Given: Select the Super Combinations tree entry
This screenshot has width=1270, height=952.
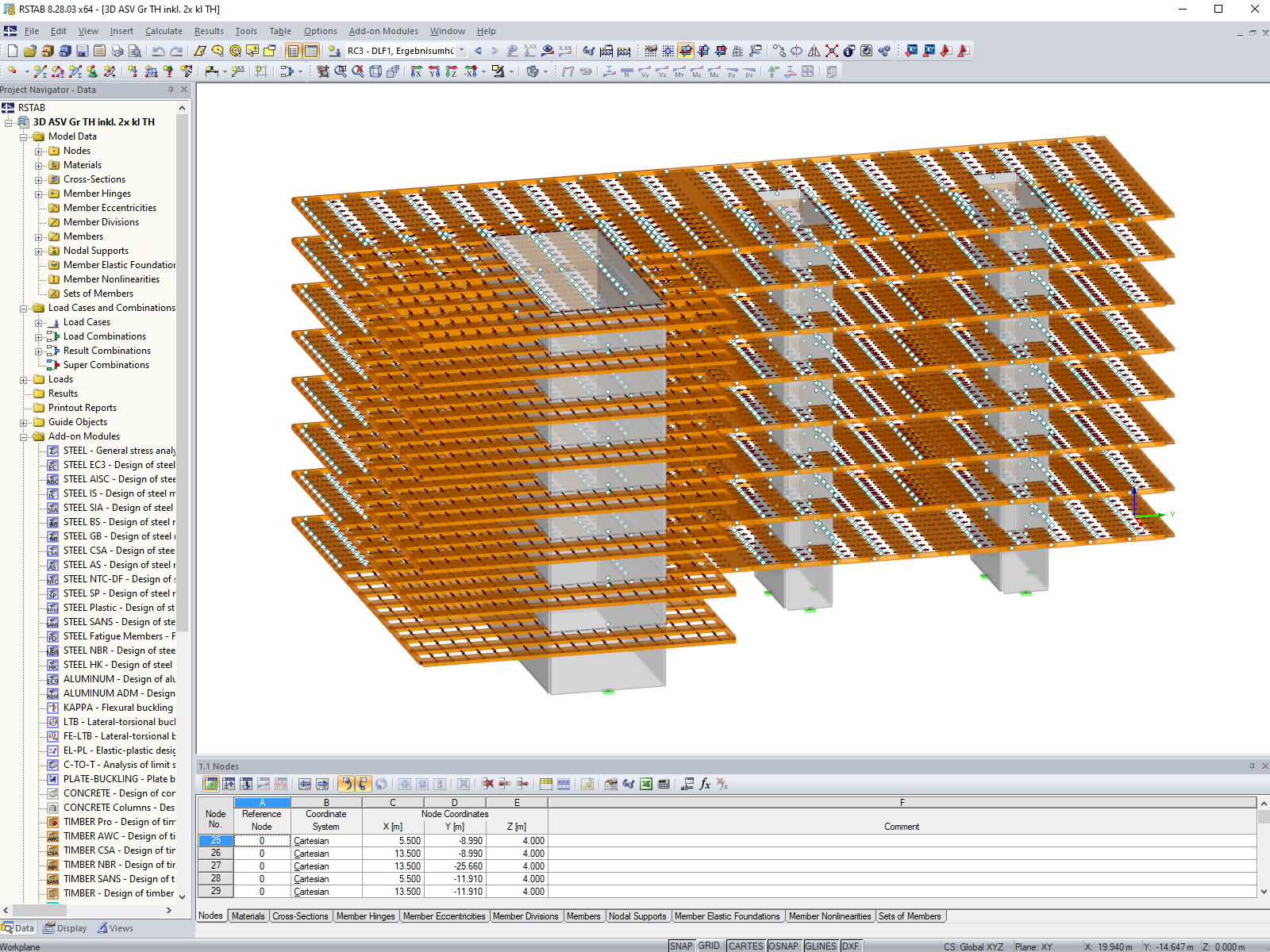Looking at the screenshot, I should pos(104,364).
